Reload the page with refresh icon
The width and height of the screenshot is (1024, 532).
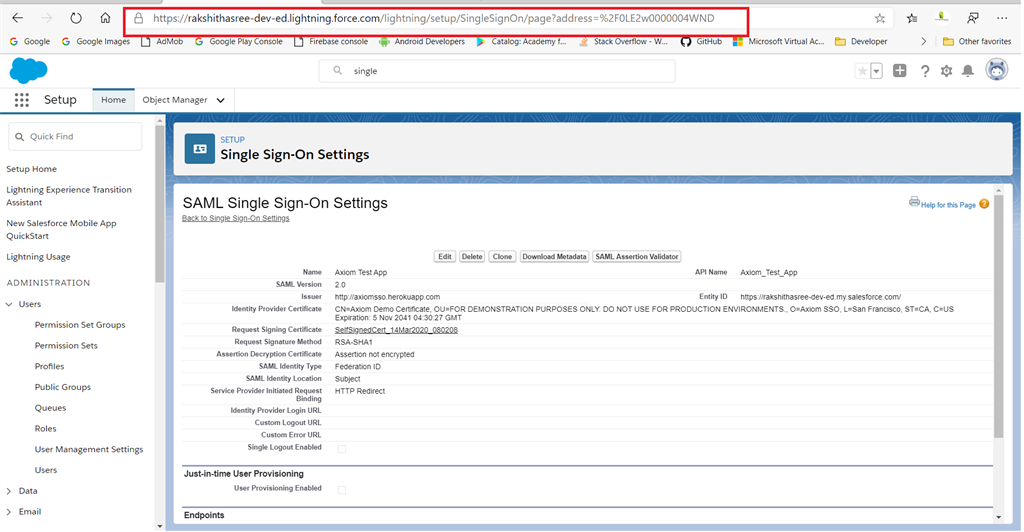pos(76,18)
